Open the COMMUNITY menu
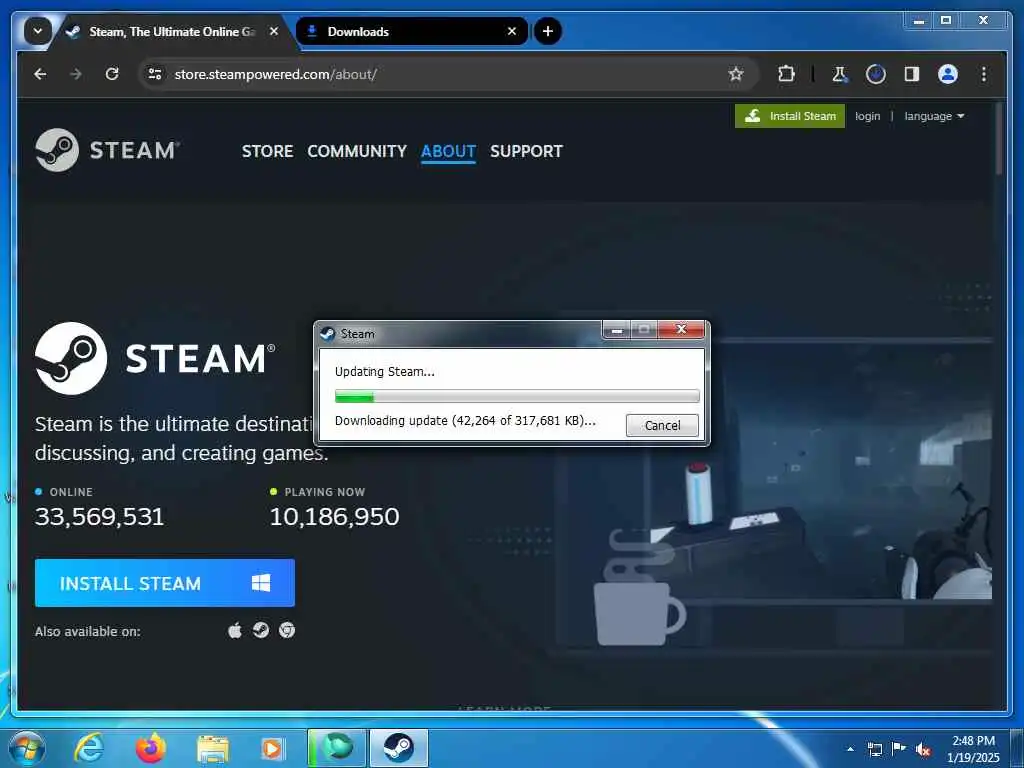Image resolution: width=1024 pixels, height=768 pixels. pos(357,151)
